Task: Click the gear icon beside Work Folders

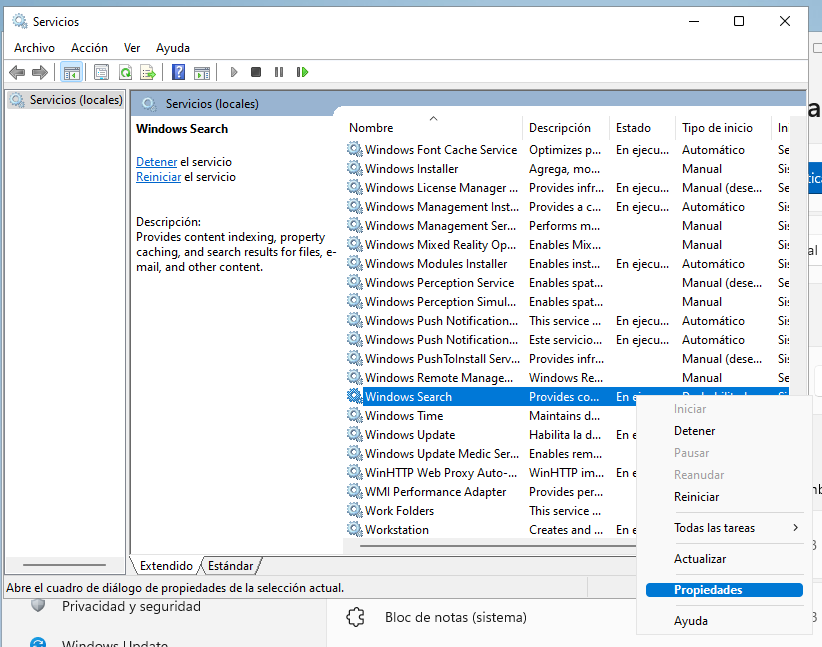Action: coord(355,510)
